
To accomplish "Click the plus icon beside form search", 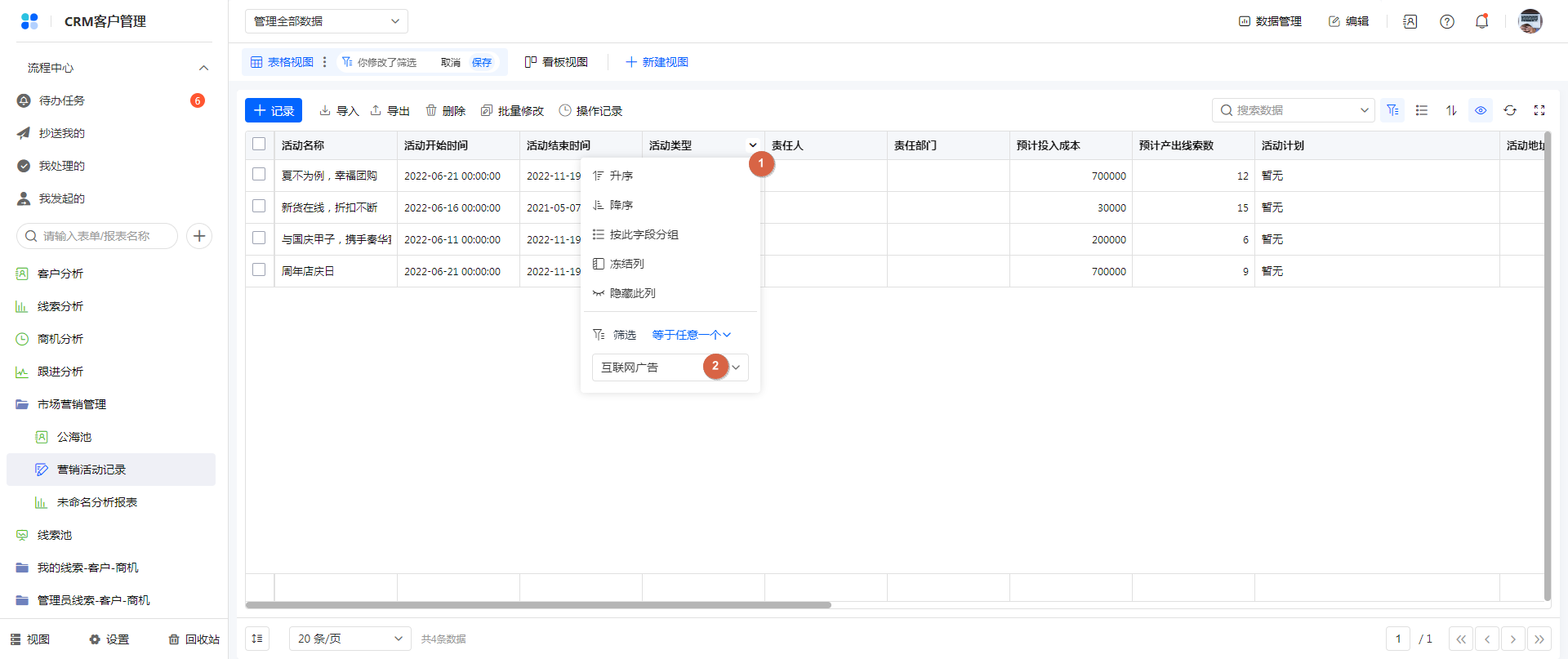I will 199,236.
